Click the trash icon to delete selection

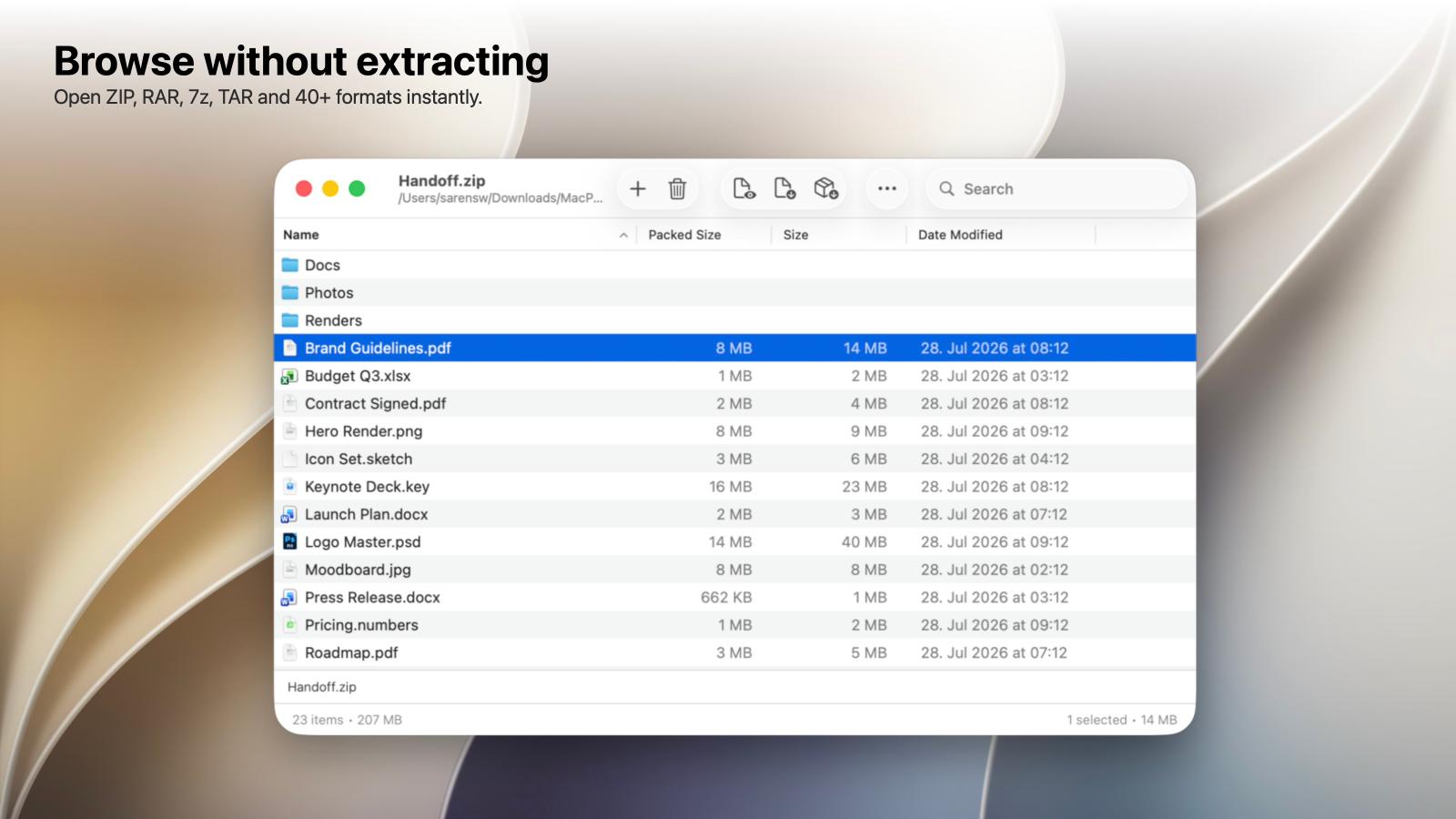coord(677,188)
